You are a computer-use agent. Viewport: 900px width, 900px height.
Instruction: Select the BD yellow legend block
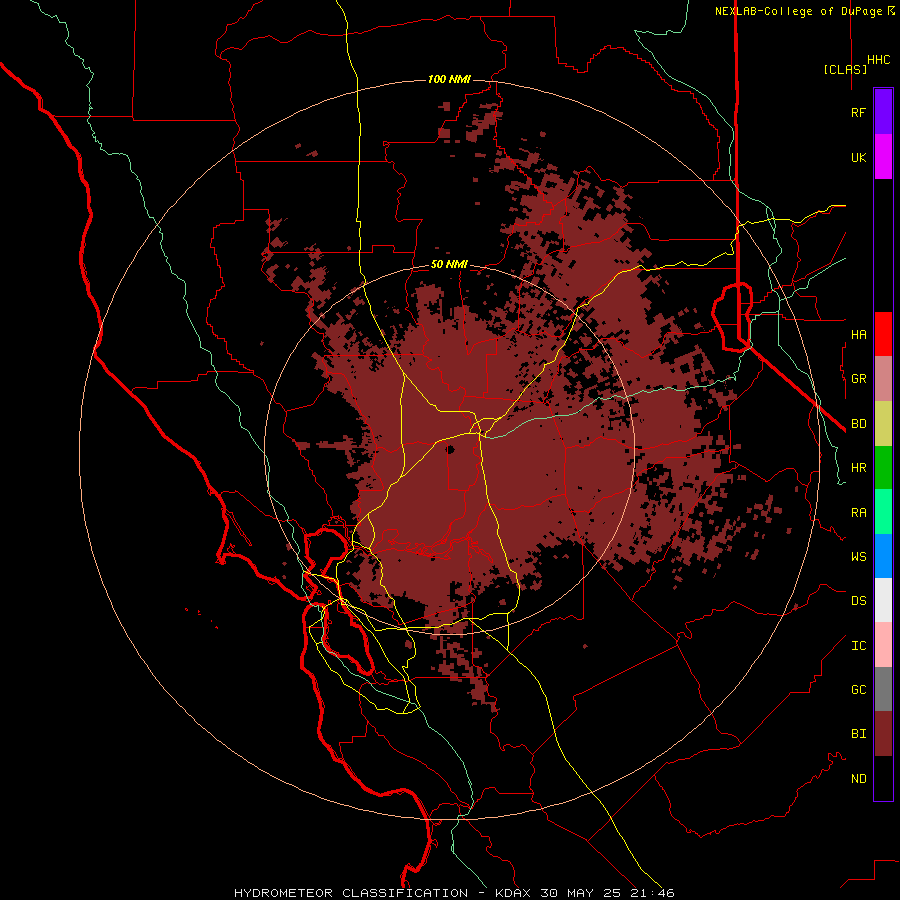(883, 424)
